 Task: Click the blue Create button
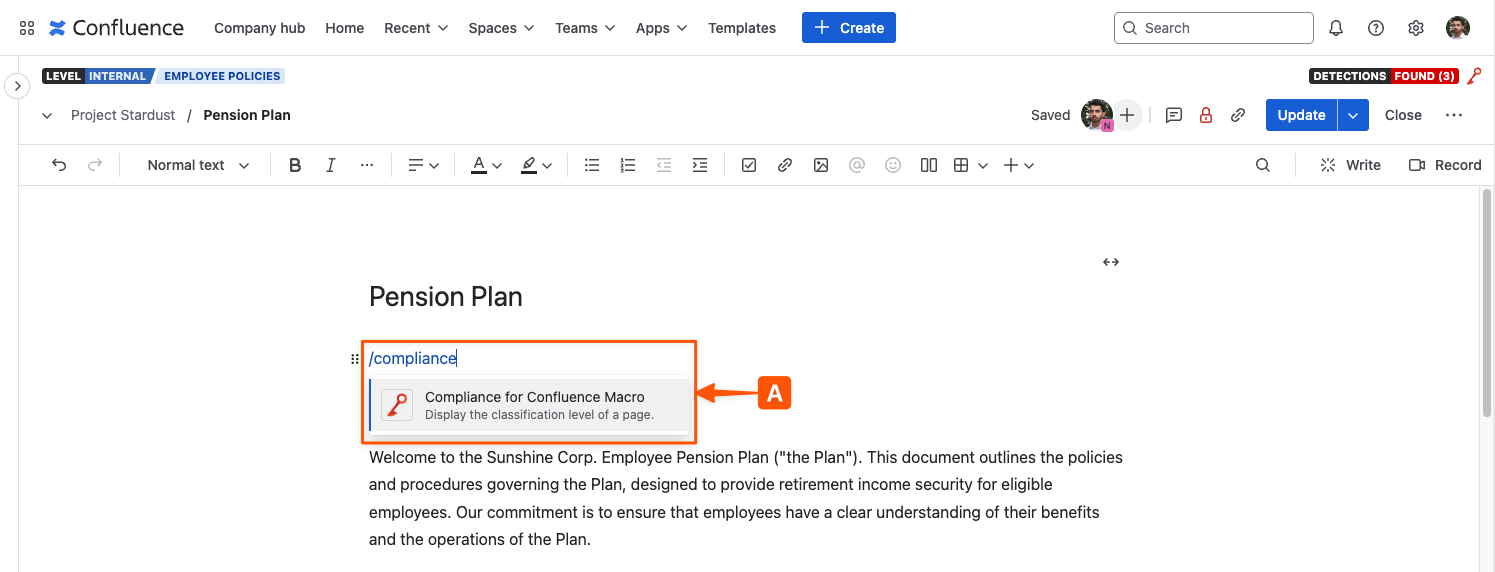[x=848, y=28]
